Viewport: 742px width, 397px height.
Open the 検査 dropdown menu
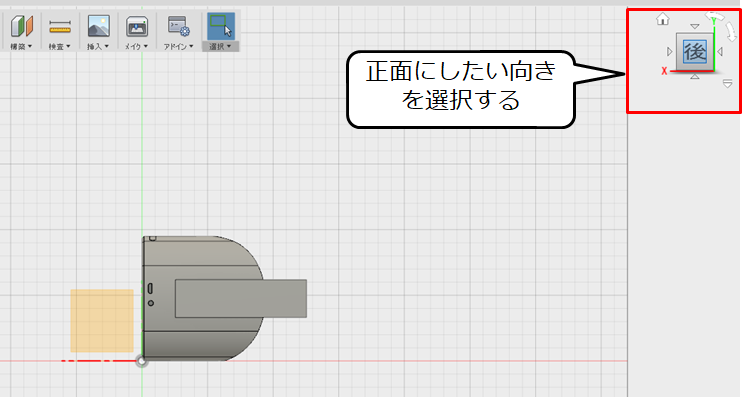[60, 46]
